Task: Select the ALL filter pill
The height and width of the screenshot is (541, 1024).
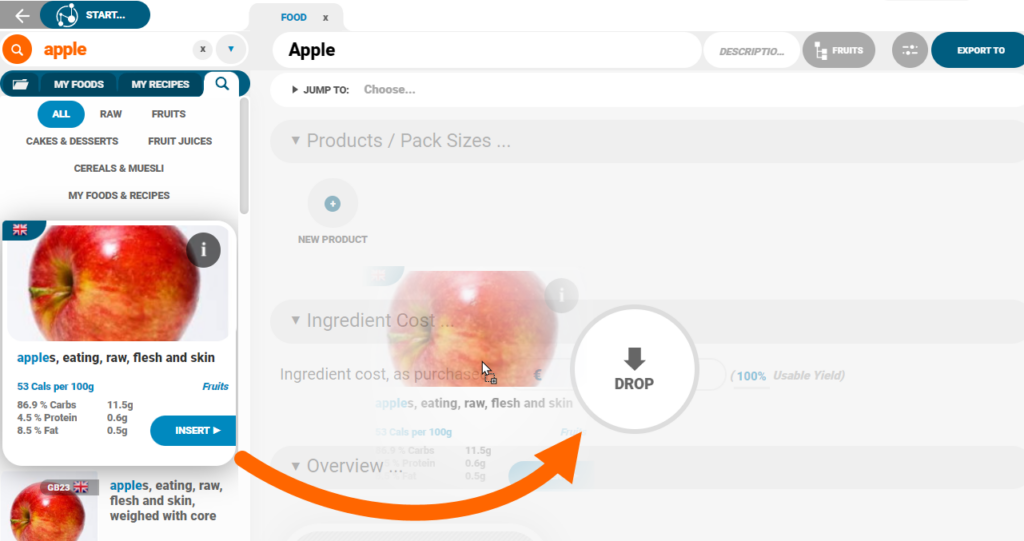Action: (x=61, y=114)
